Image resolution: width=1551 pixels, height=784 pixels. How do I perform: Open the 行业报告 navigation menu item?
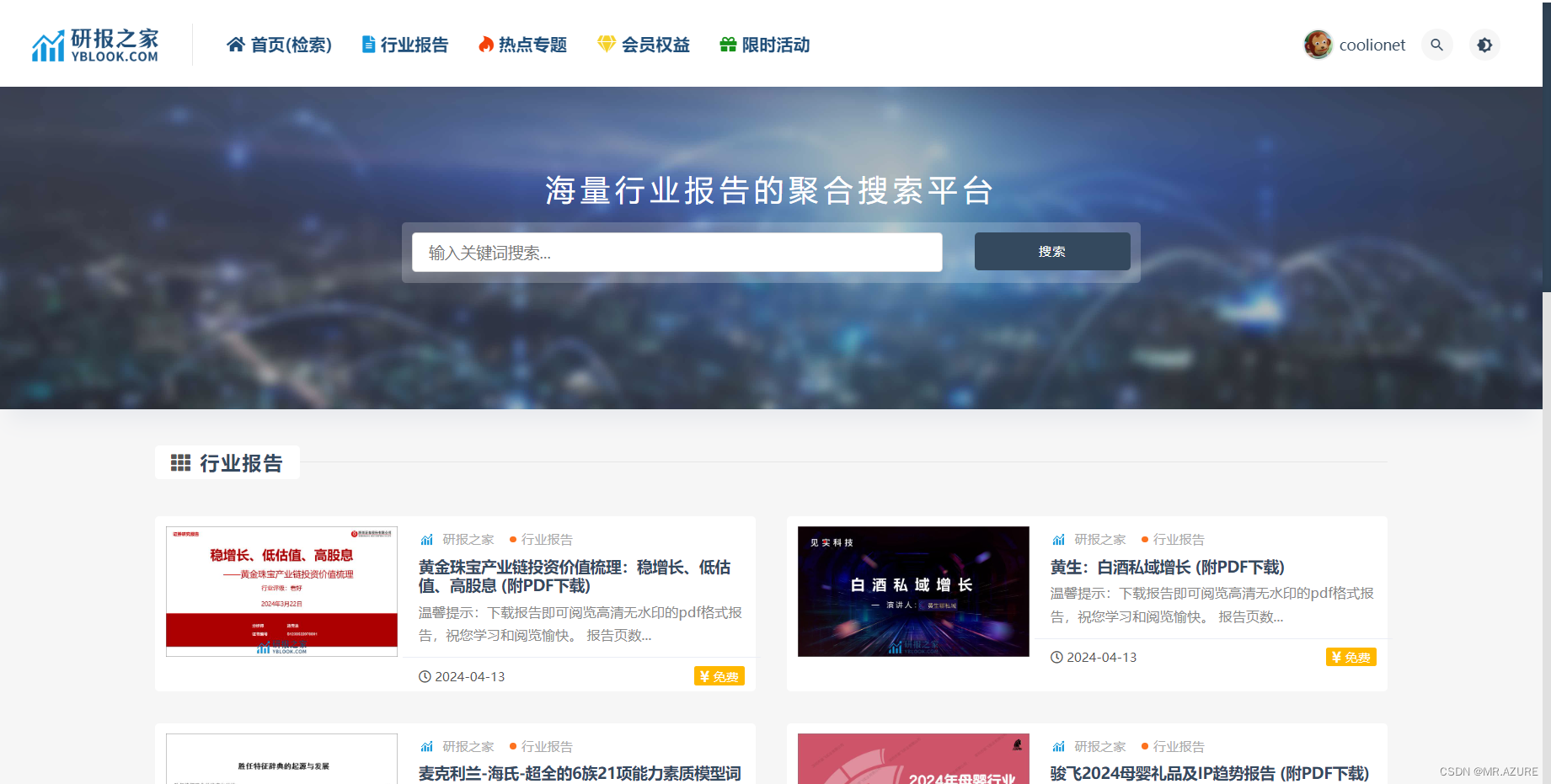point(404,45)
